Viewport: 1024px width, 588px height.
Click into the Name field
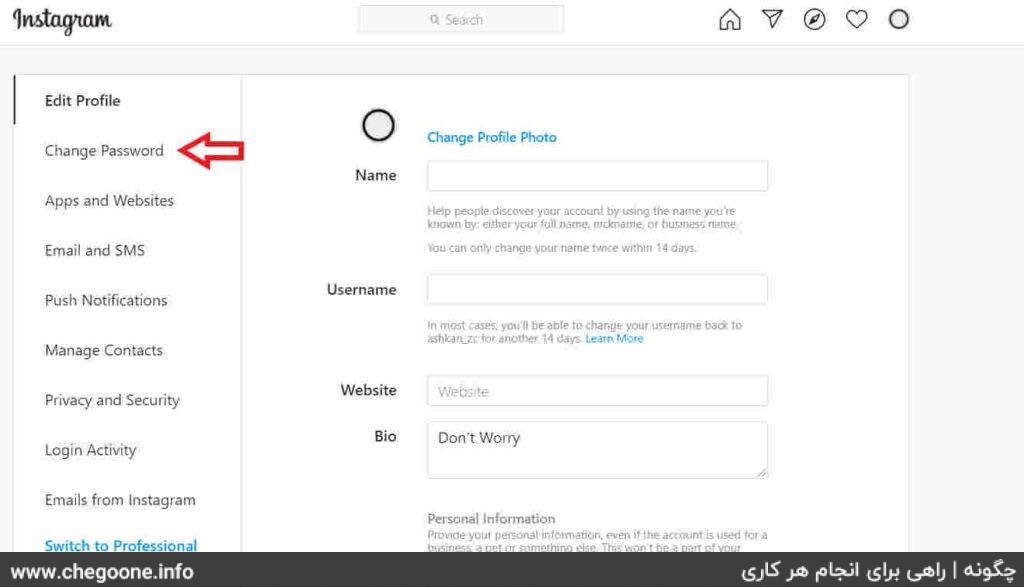click(x=598, y=176)
